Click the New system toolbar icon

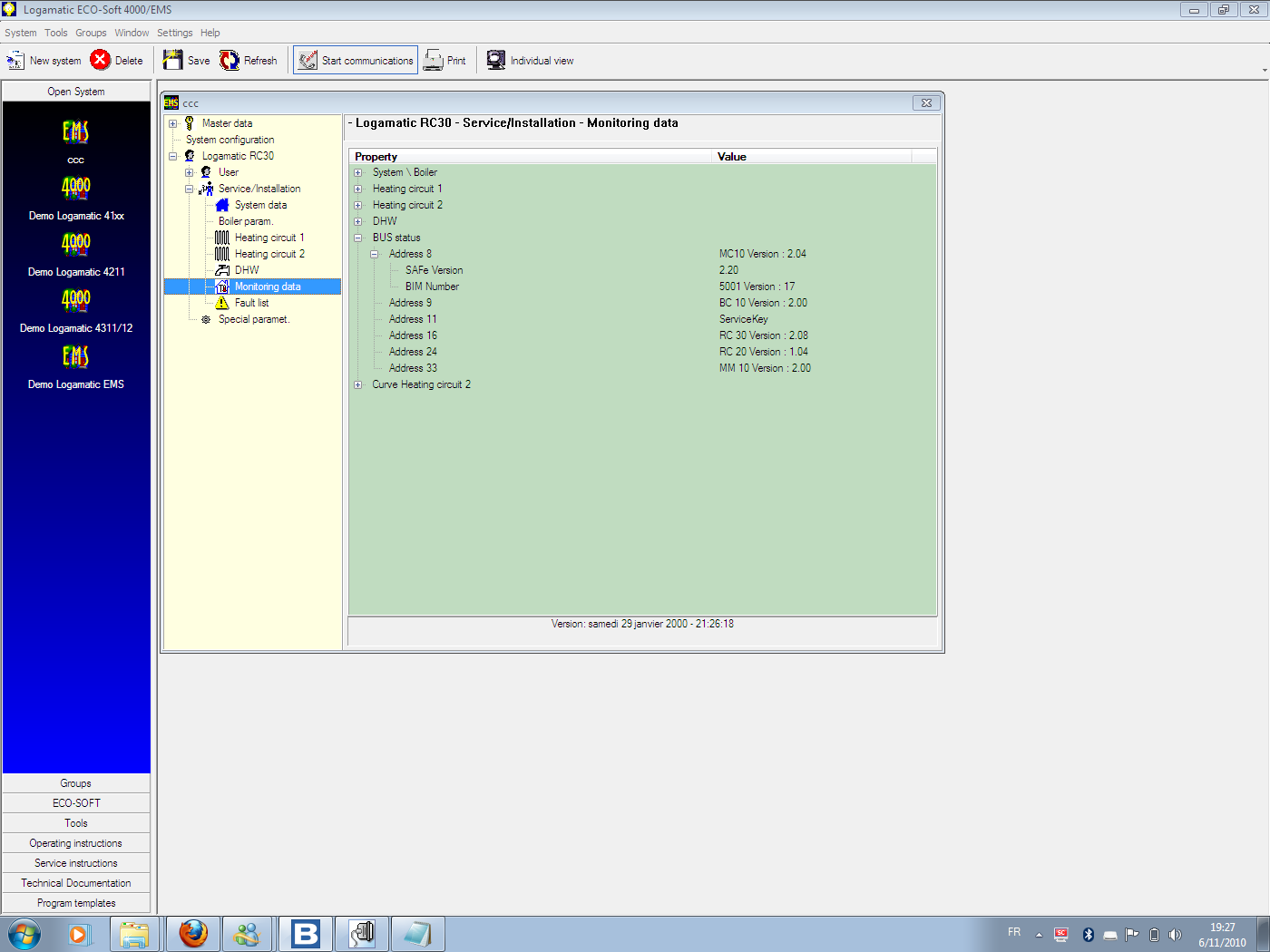pyautogui.click(x=15, y=61)
